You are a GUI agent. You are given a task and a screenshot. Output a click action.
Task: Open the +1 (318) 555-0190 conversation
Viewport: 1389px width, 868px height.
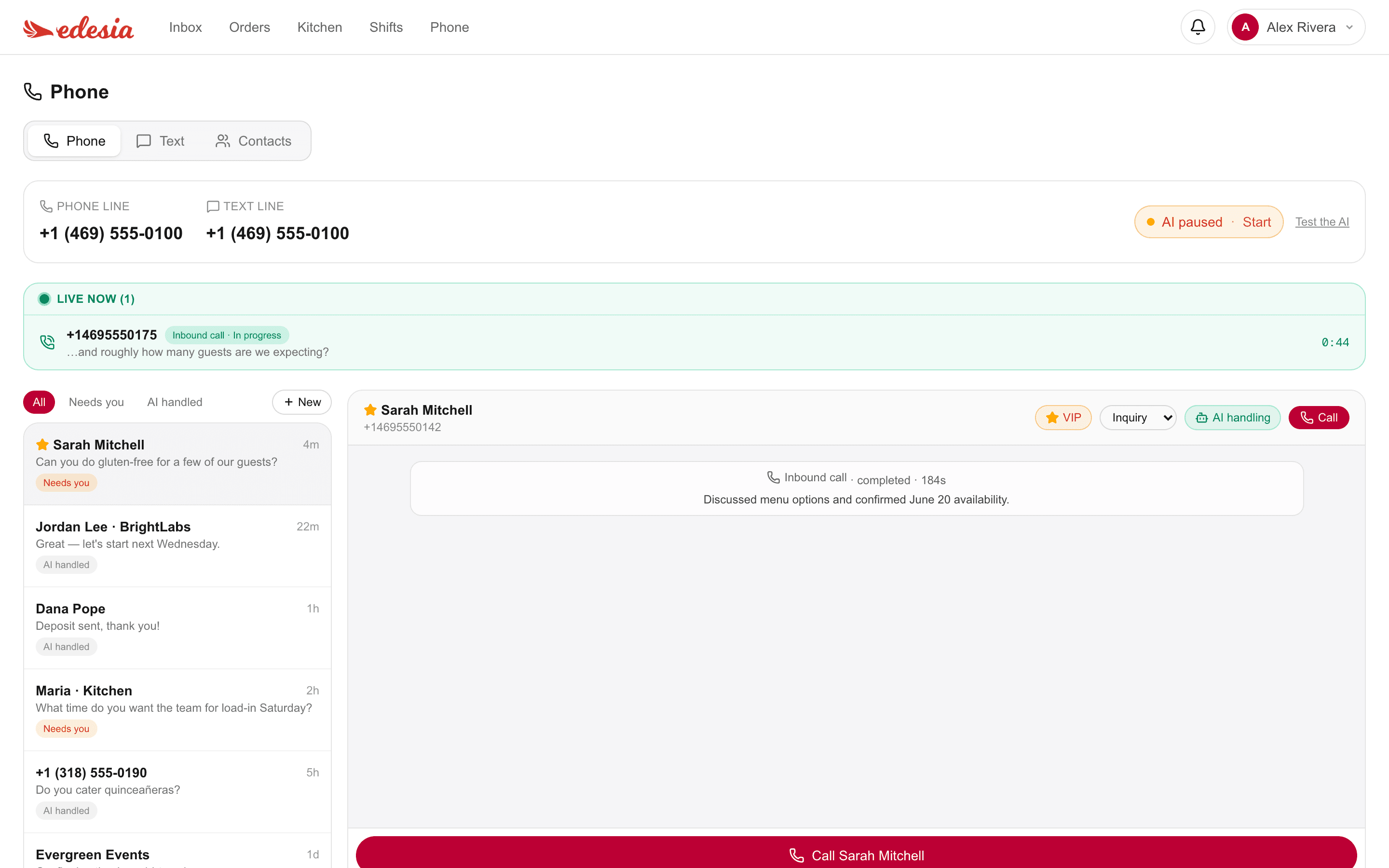[x=177, y=792]
